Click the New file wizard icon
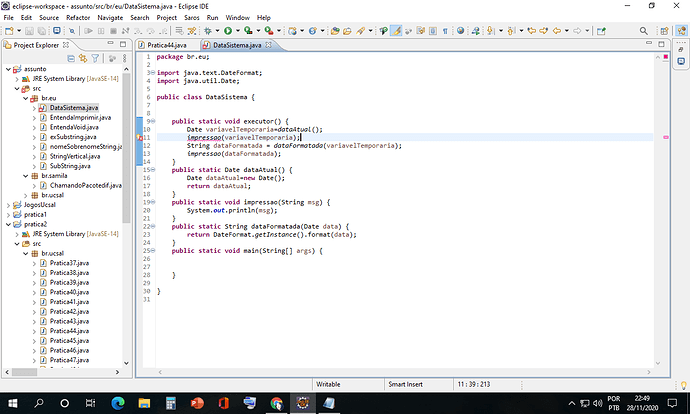The height and width of the screenshot is (414, 690). pyautogui.click(x=9, y=31)
